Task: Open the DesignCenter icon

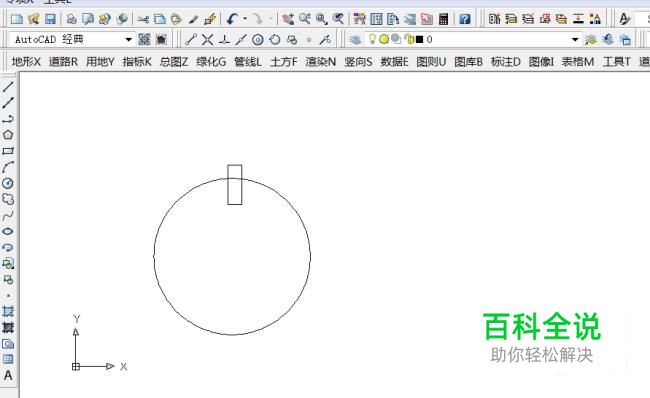Action: (x=376, y=19)
